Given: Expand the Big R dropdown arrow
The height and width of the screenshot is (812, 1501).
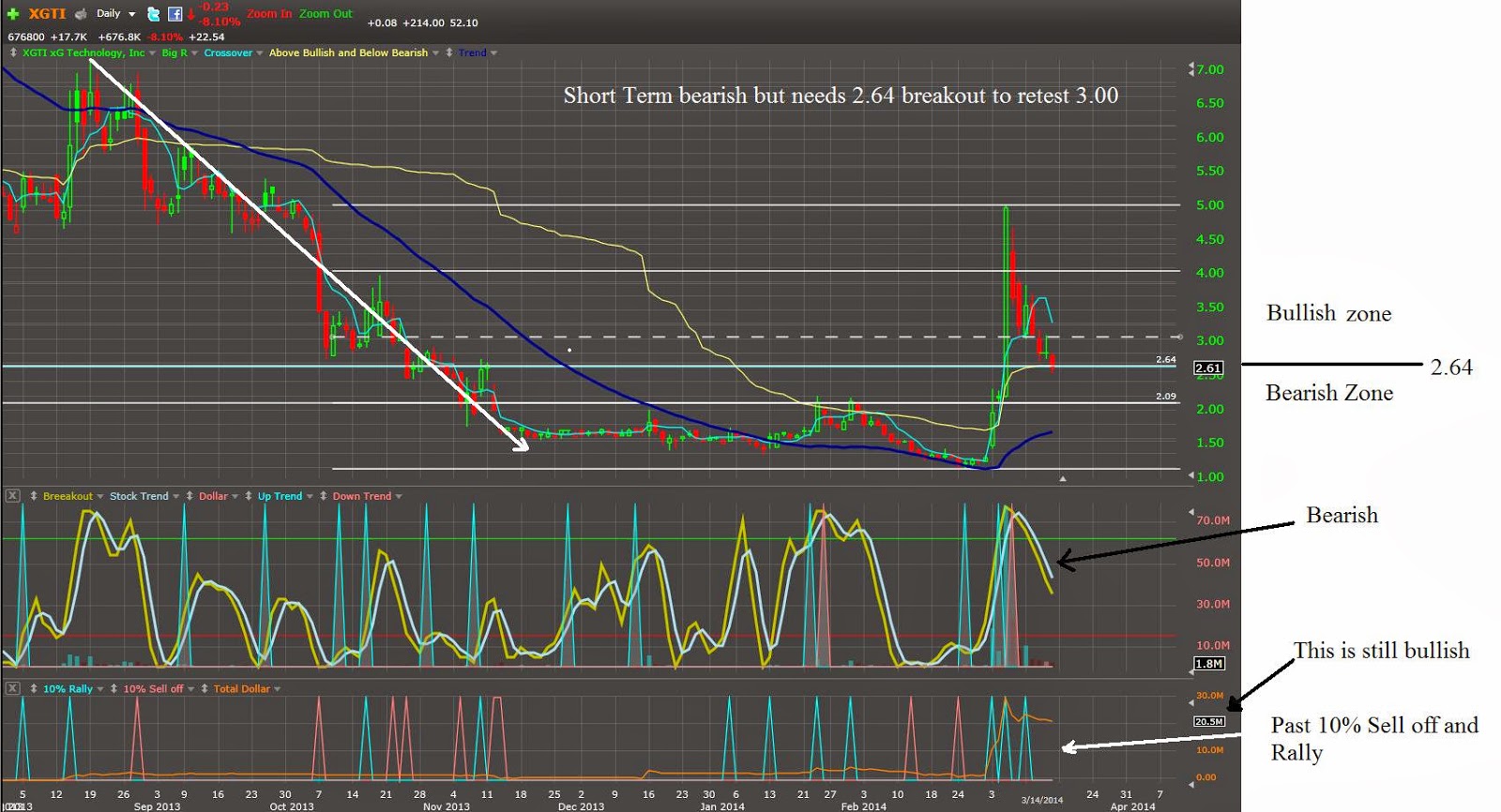Looking at the screenshot, I should click(x=194, y=53).
